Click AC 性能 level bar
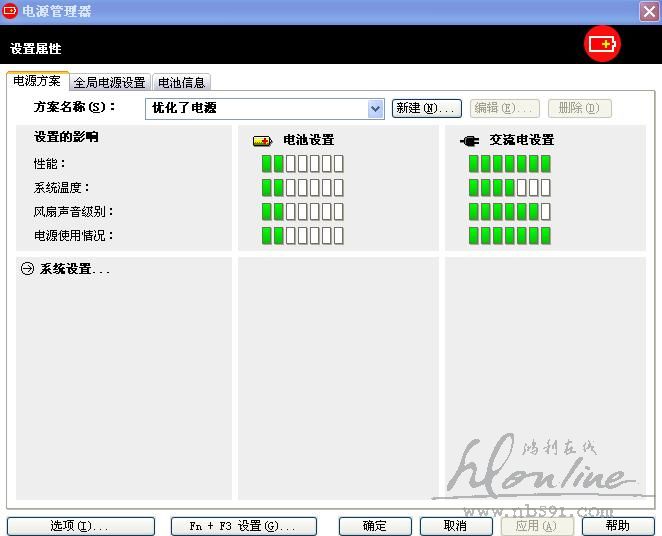This screenshot has width=662, height=536. [x=510, y=164]
